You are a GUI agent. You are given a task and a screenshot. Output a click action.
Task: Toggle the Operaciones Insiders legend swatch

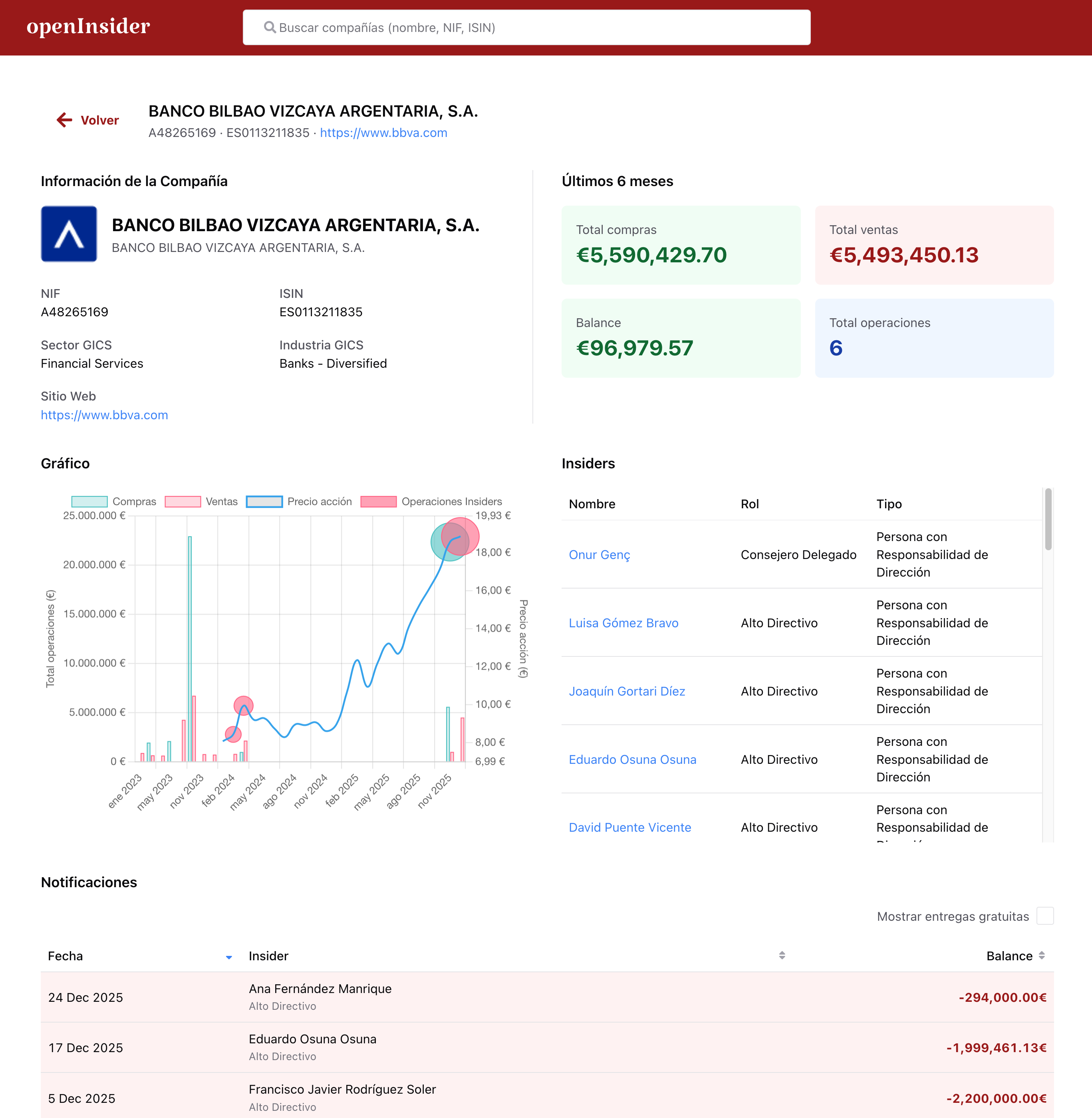click(x=379, y=502)
